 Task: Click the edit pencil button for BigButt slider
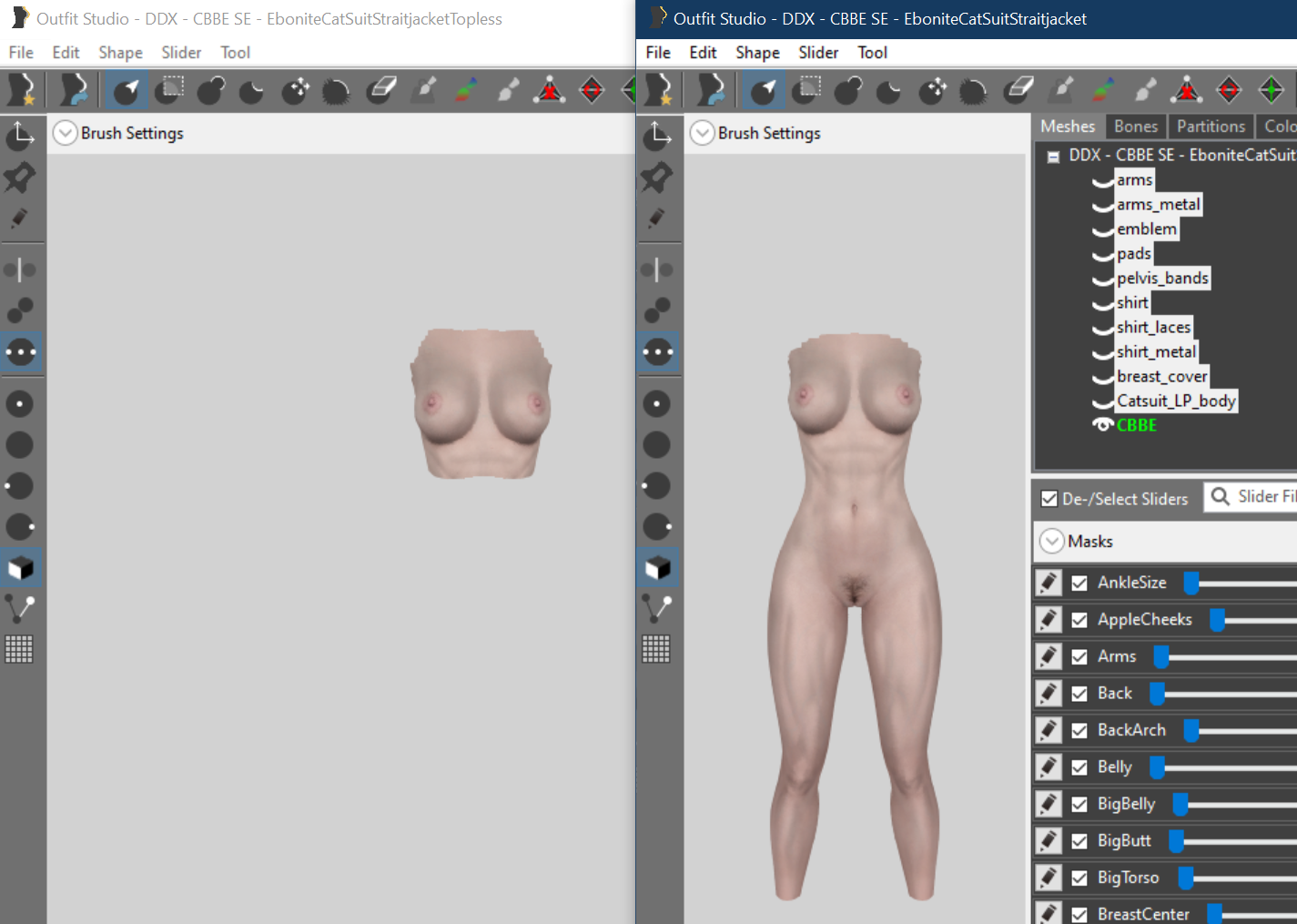tap(1049, 841)
